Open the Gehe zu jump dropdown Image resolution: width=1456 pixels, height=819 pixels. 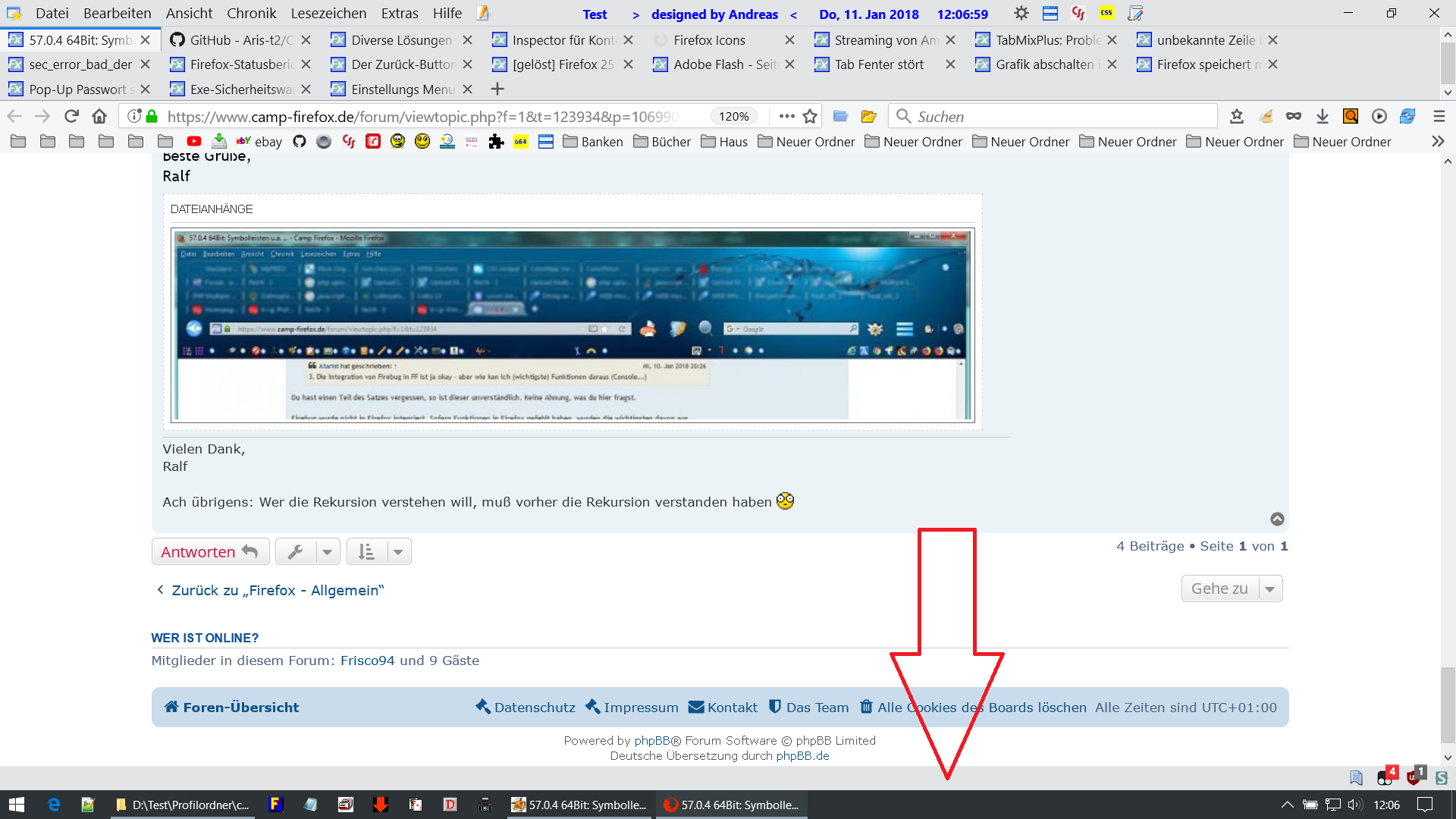[x=1232, y=588]
